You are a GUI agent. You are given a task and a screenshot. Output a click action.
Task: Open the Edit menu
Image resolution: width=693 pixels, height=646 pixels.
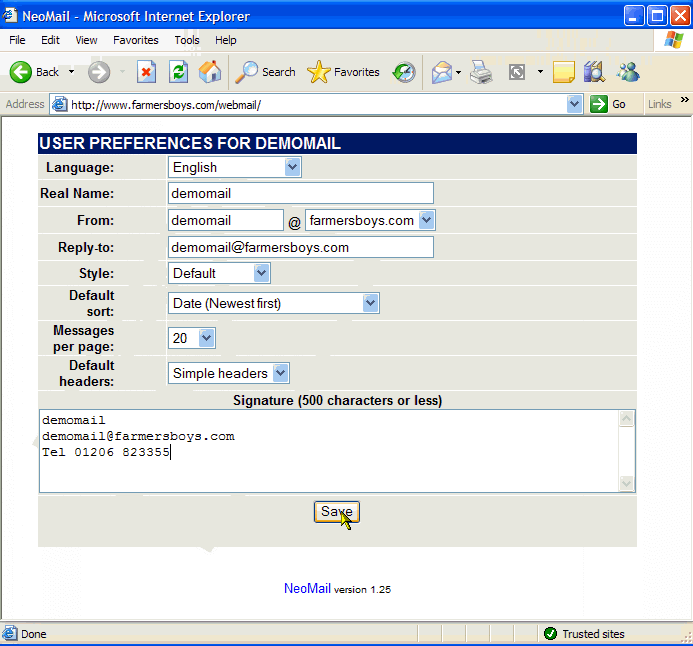click(50, 40)
